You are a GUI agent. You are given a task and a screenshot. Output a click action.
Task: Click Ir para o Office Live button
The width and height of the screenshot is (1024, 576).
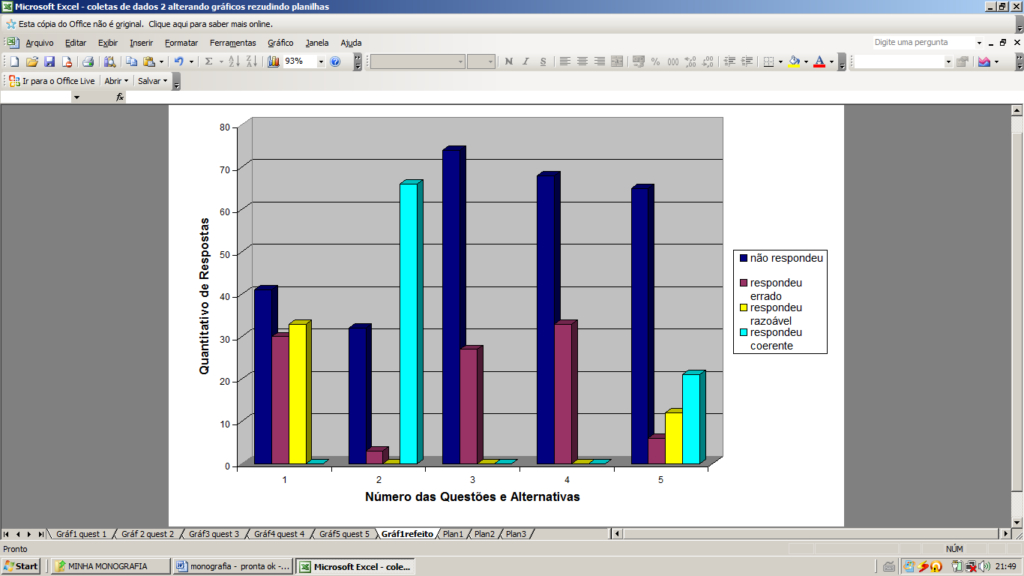[52, 81]
